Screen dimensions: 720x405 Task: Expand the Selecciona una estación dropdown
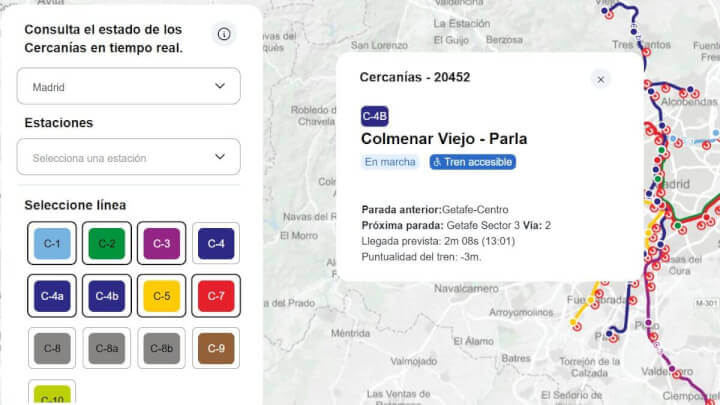[x=129, y=157]
